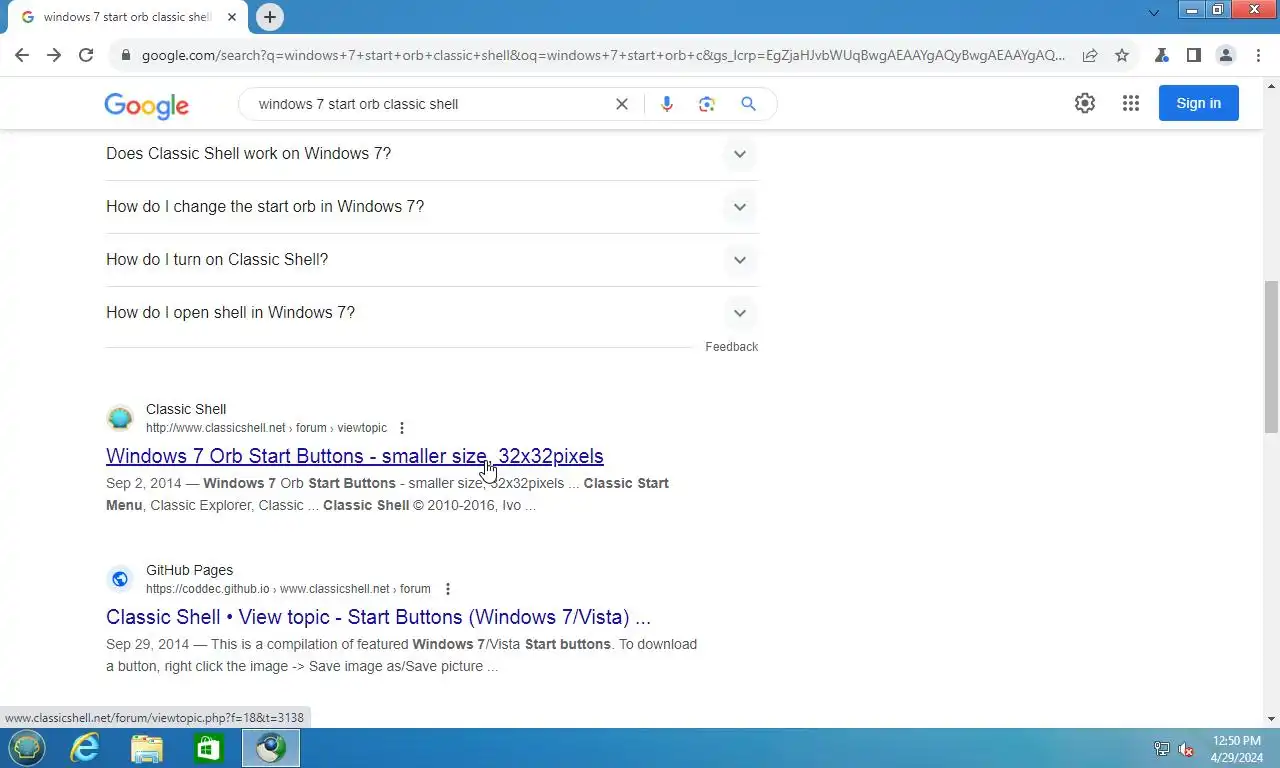Screen dimensions: 1280x768
Task: Click the URL address bar
Action: pyautogui.click(x=603, y=56)
